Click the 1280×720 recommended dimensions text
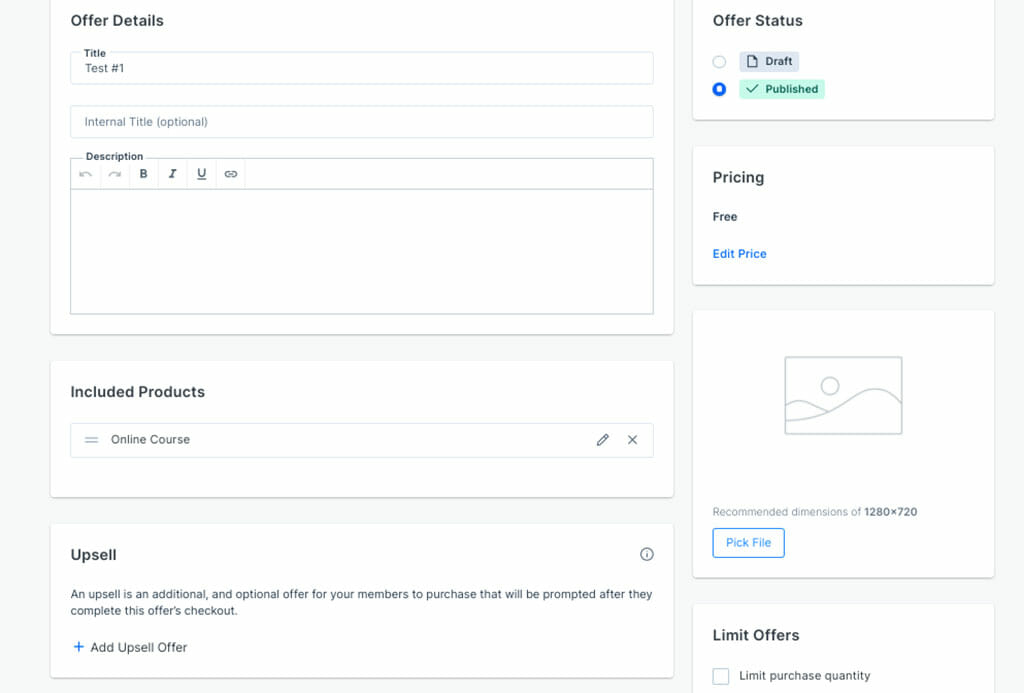The width and height of the screenshot is (1024, 693). [x=891, y=512]
